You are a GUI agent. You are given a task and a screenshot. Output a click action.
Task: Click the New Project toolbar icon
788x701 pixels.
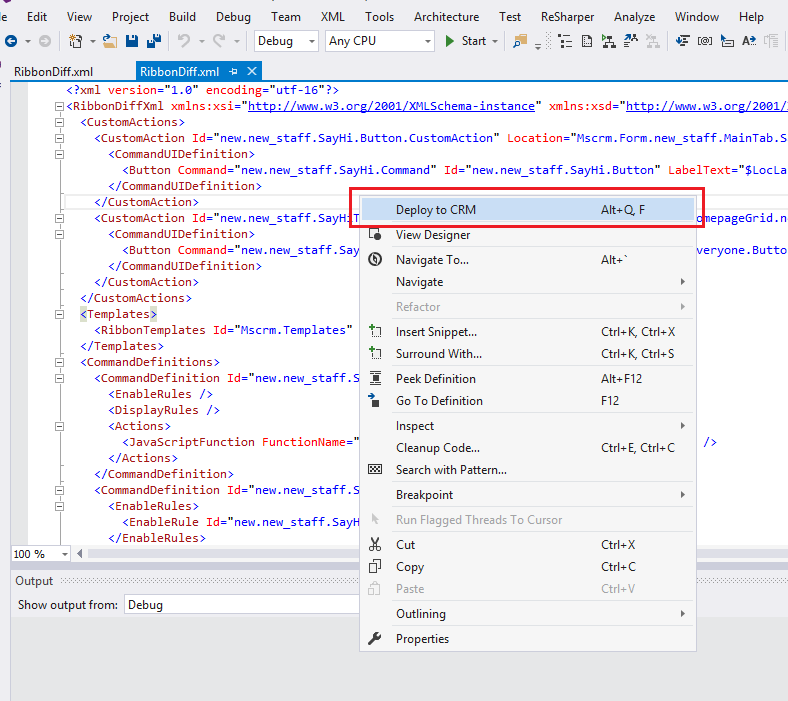pyautogui.click(x=76, y=41)
